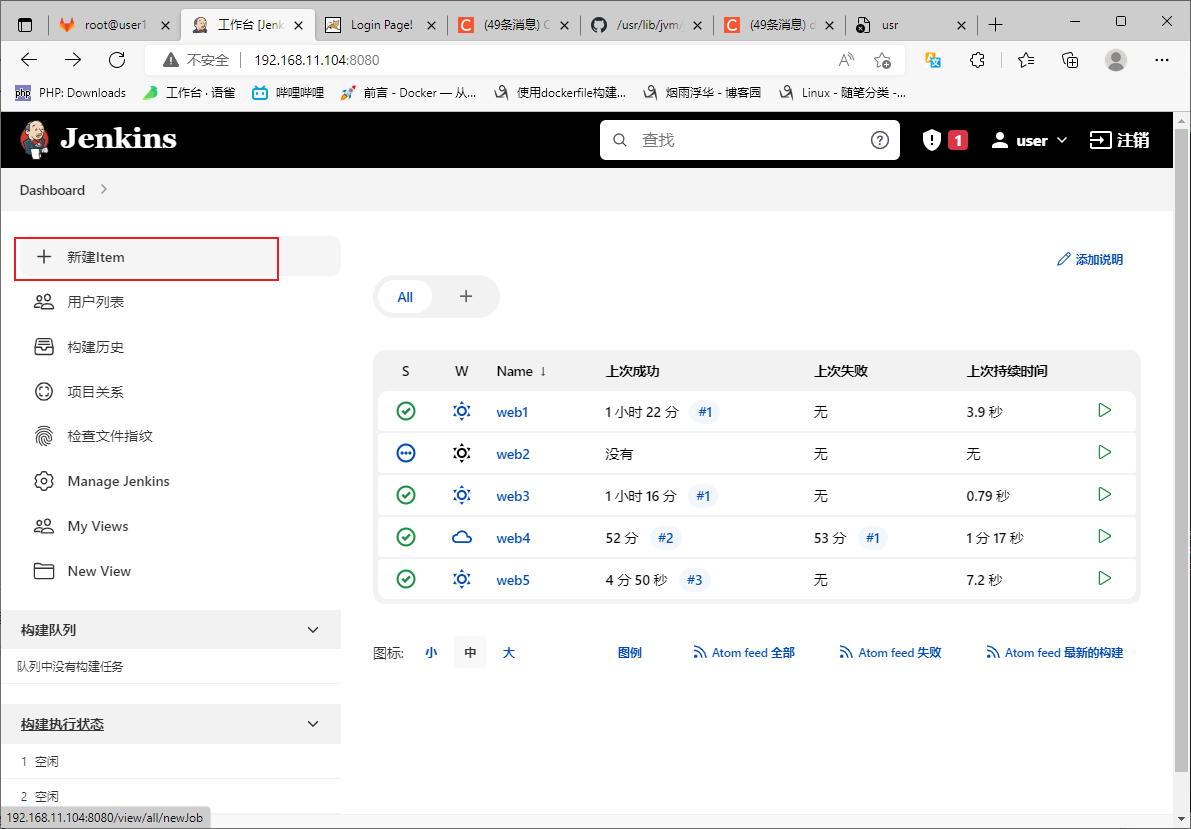
Task: Select the All view tab
Action: [405, 297]
